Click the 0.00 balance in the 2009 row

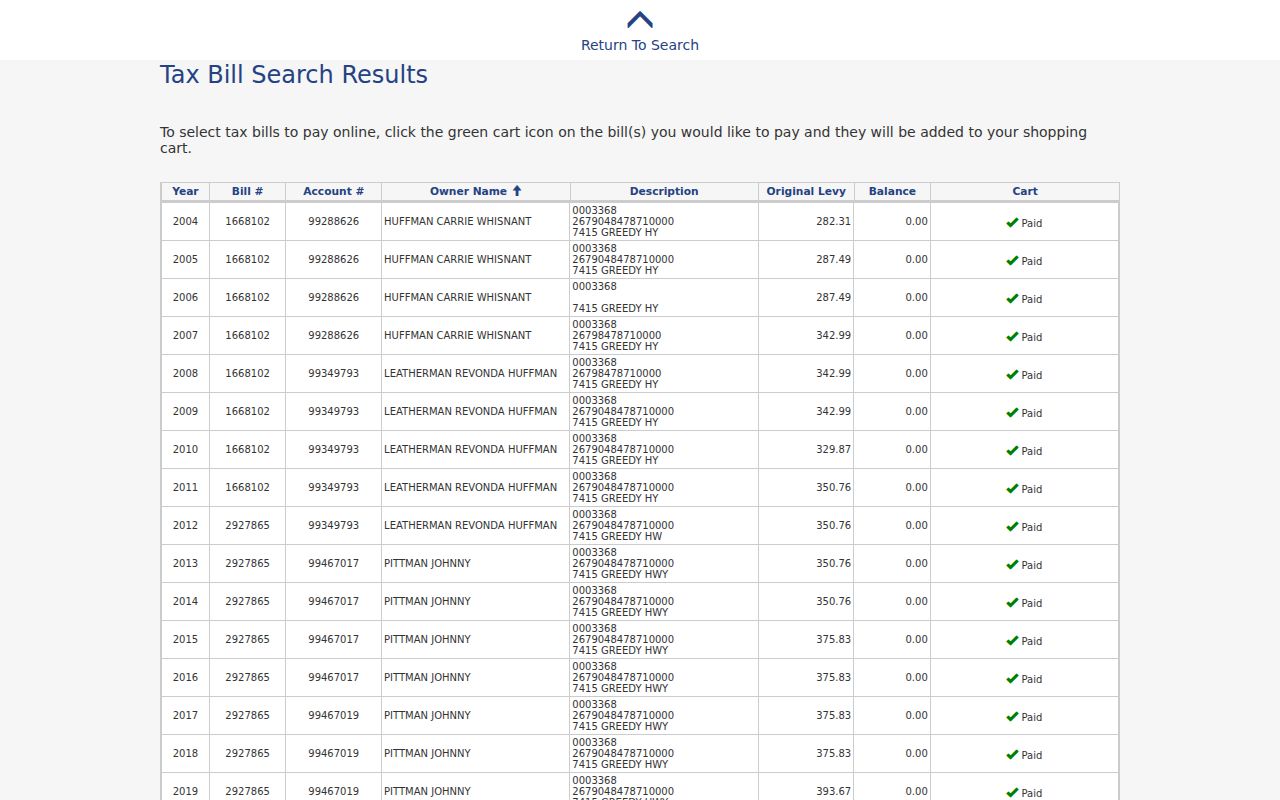[x=916, y=411]
